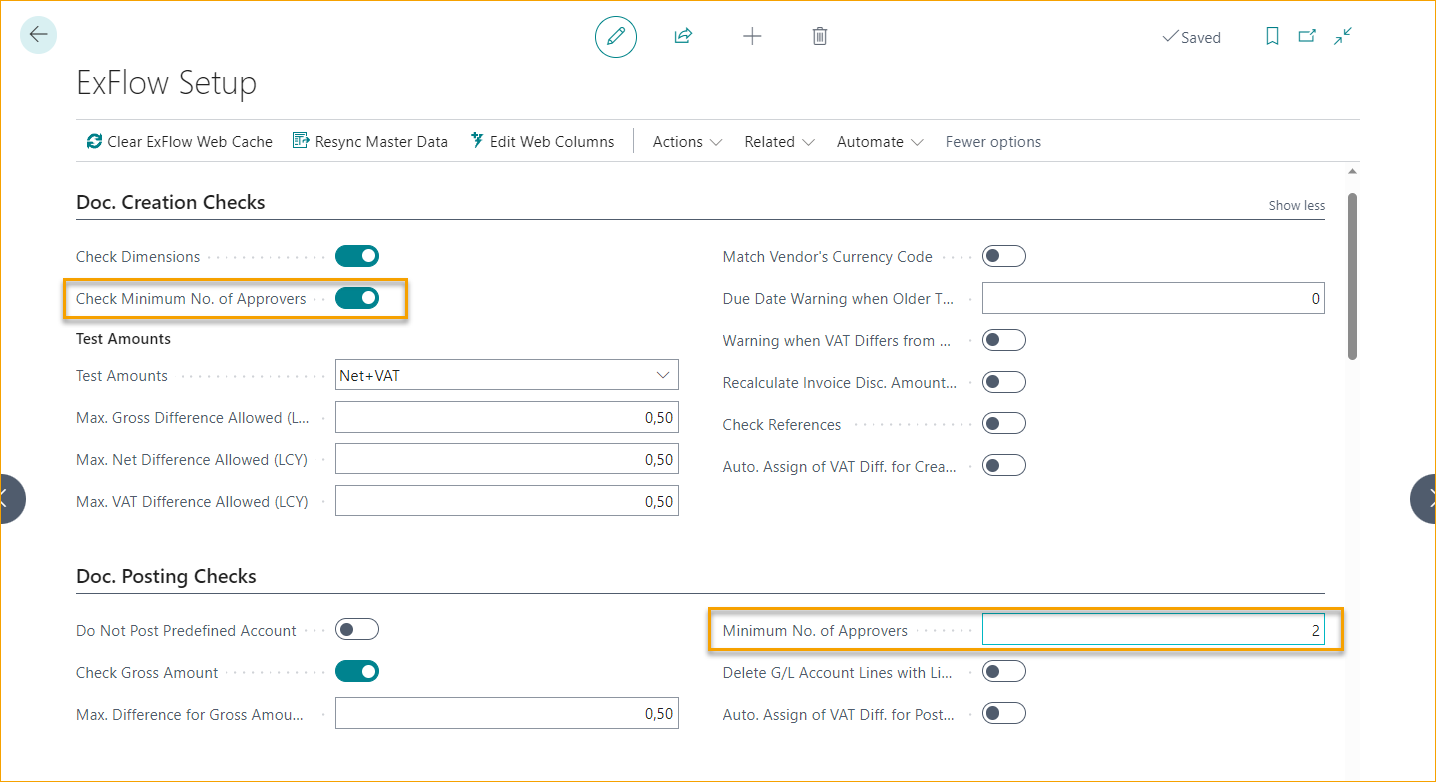Image resolution: width=1436 pixels, height=782 pixels.
Task: Click Minimum No. of Approvers field
Action: pos(1153,630)
